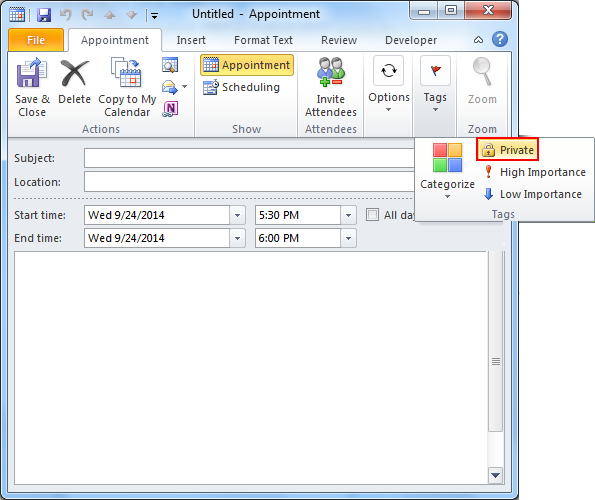Open the File tab
The width and height of the screenshot is (595, 500).
[36, 40]
